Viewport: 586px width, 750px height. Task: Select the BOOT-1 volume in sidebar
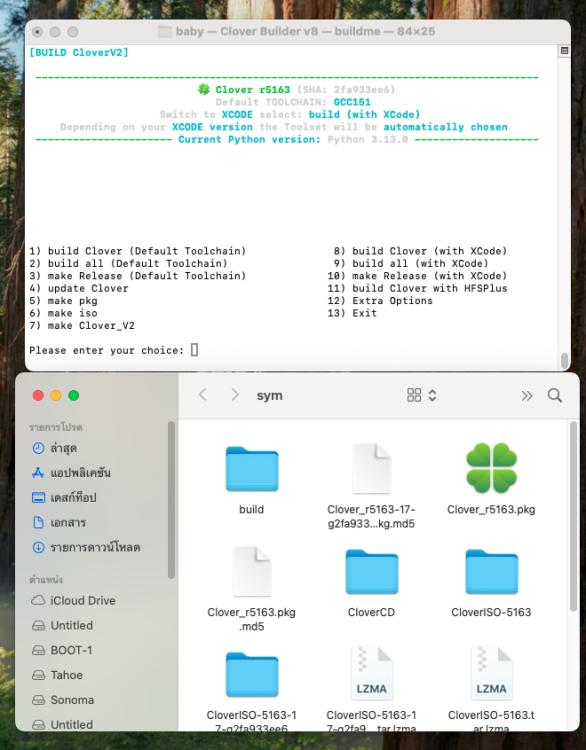tap(71, 650)
